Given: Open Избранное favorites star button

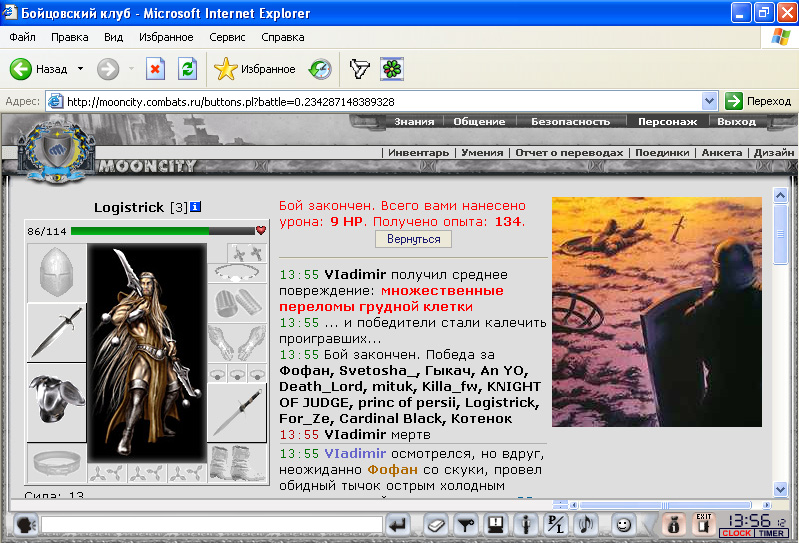Looking at the screenshot, I should 254,69.
